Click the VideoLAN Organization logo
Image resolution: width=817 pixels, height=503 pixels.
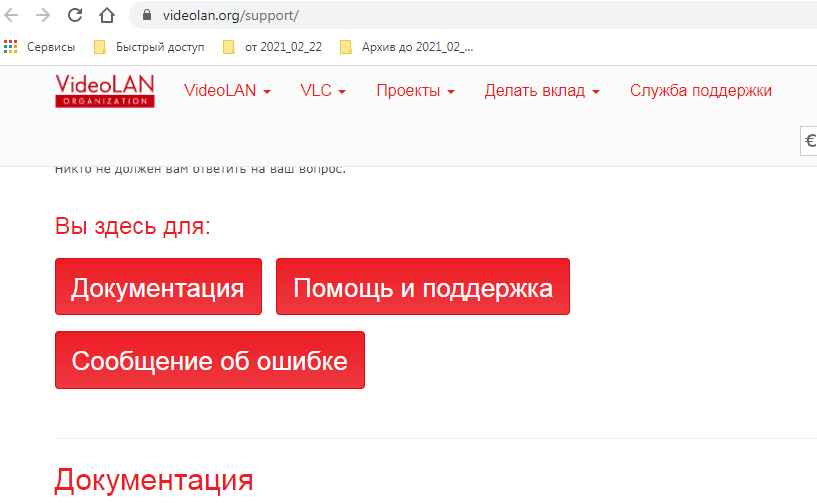tap(105, 91)
